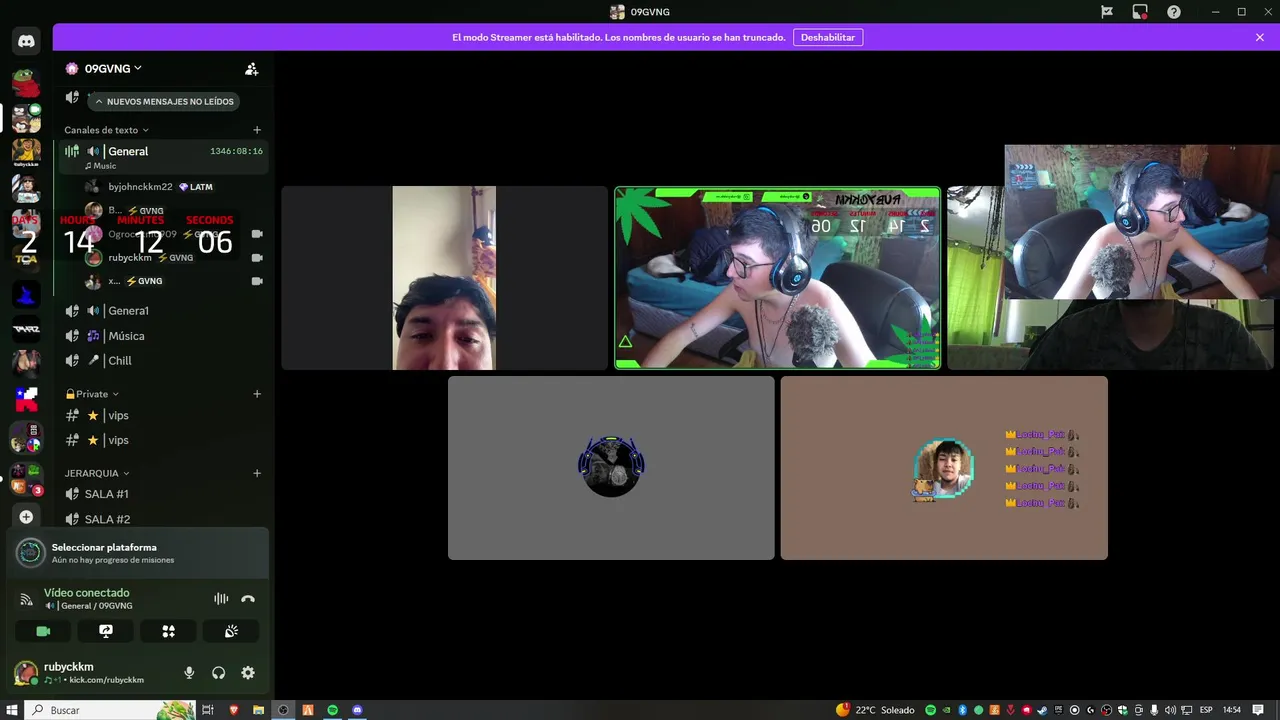
Task: Open the soundboard
Action: tap(231, 631)
